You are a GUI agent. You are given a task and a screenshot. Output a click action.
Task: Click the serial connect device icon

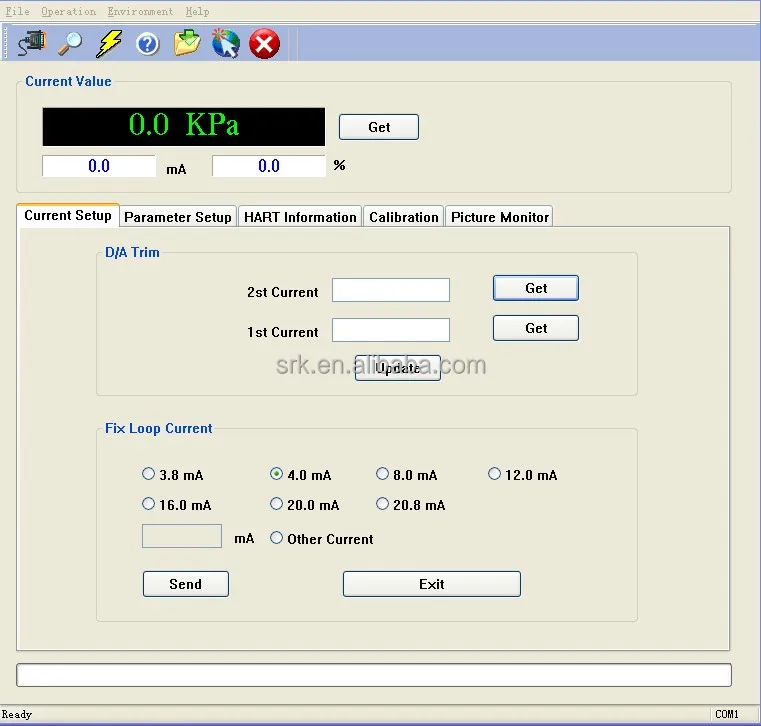pos(33,43)
